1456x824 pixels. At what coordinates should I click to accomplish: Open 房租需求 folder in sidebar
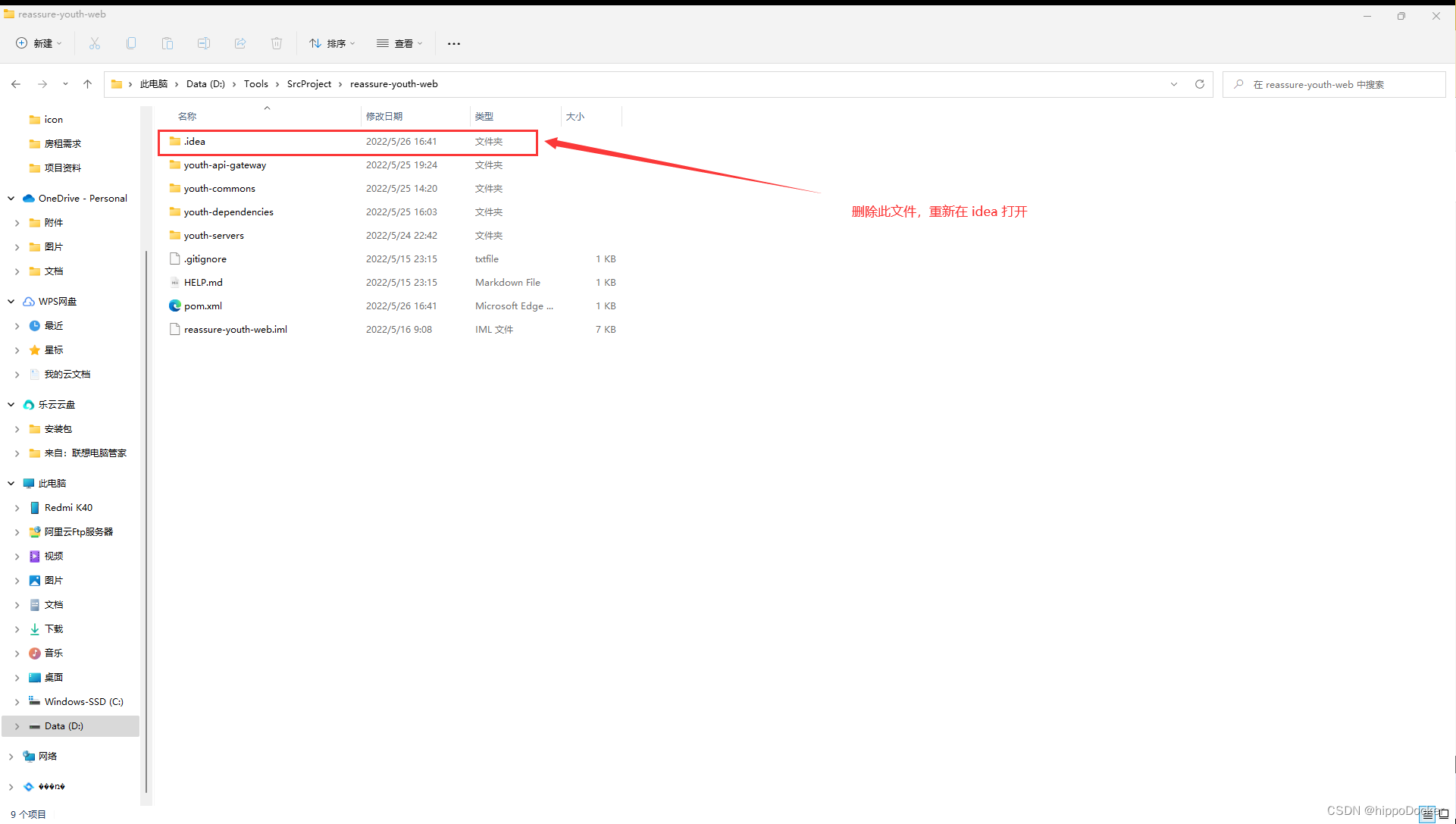point(62,143)
